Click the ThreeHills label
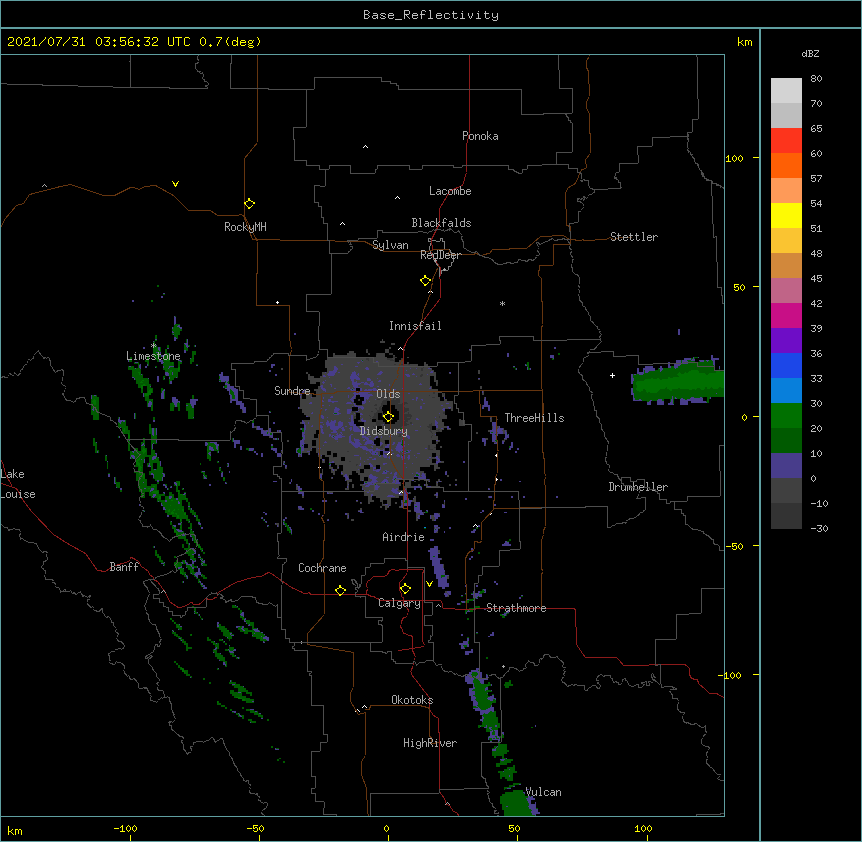 click(x=534, y=418)
